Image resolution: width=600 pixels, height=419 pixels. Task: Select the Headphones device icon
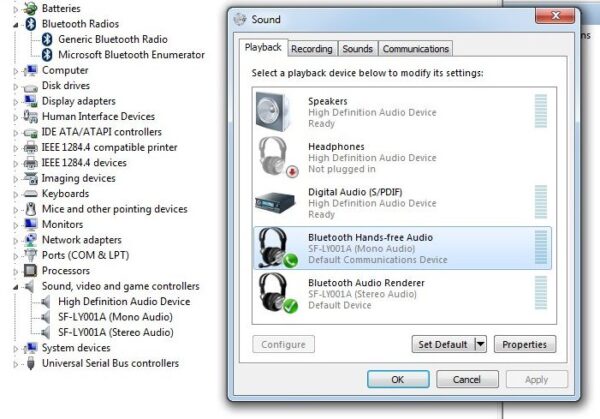coord(274,157)
